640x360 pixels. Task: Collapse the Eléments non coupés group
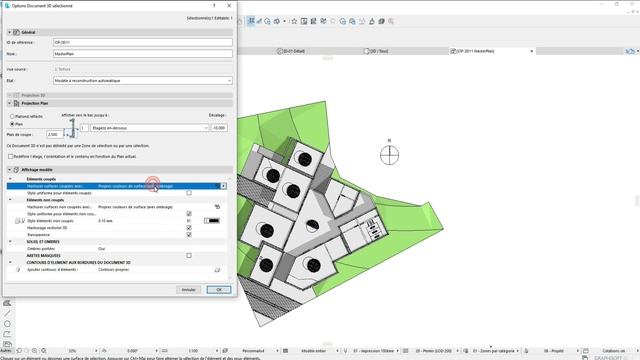point(10,200)
